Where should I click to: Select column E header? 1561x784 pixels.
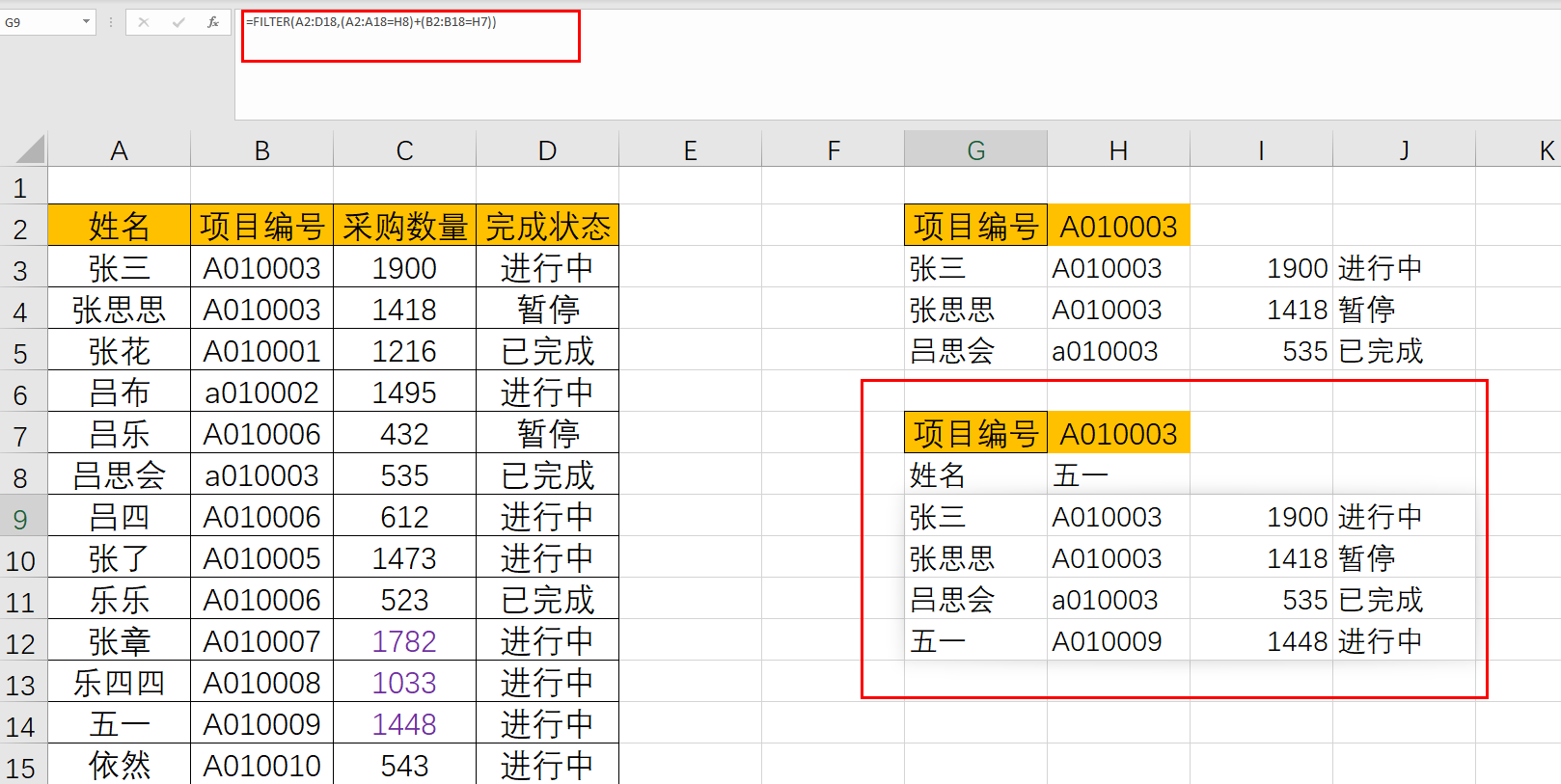coord(690,149)
